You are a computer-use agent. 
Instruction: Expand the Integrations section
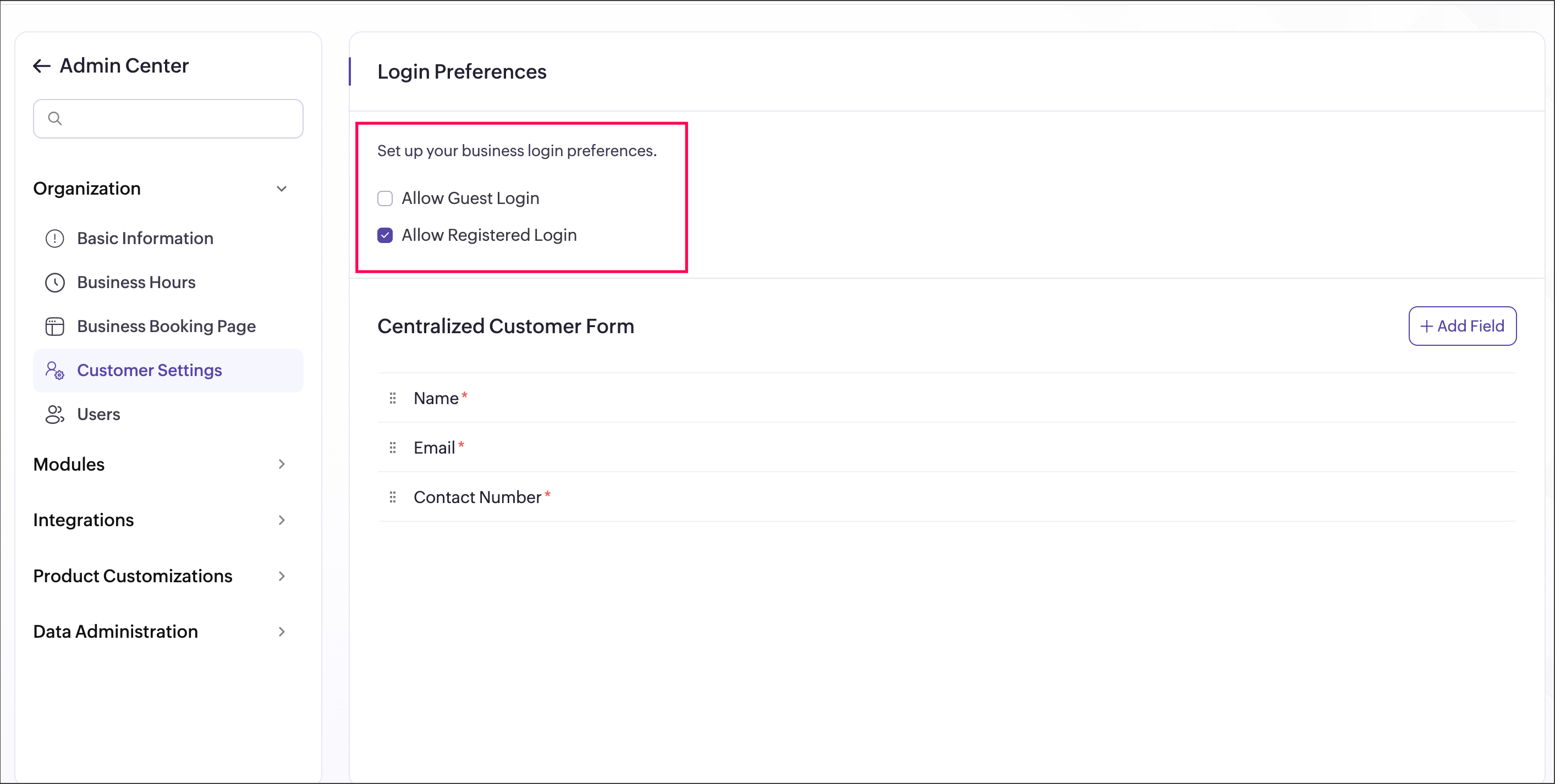[281, 520]
